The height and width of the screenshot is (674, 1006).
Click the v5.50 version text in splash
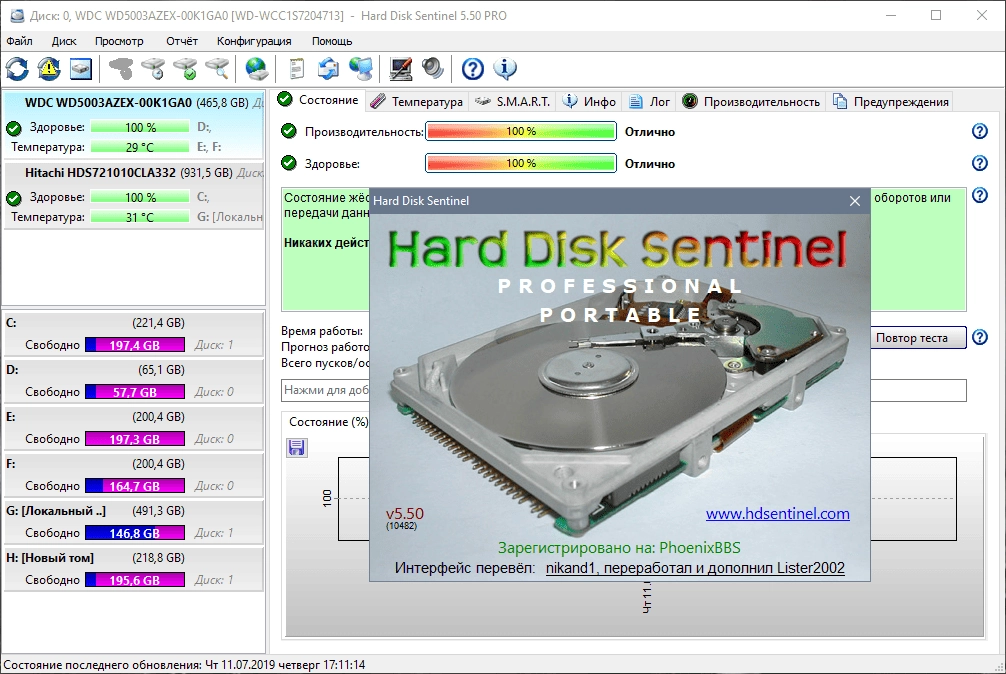tap(405, 514)
